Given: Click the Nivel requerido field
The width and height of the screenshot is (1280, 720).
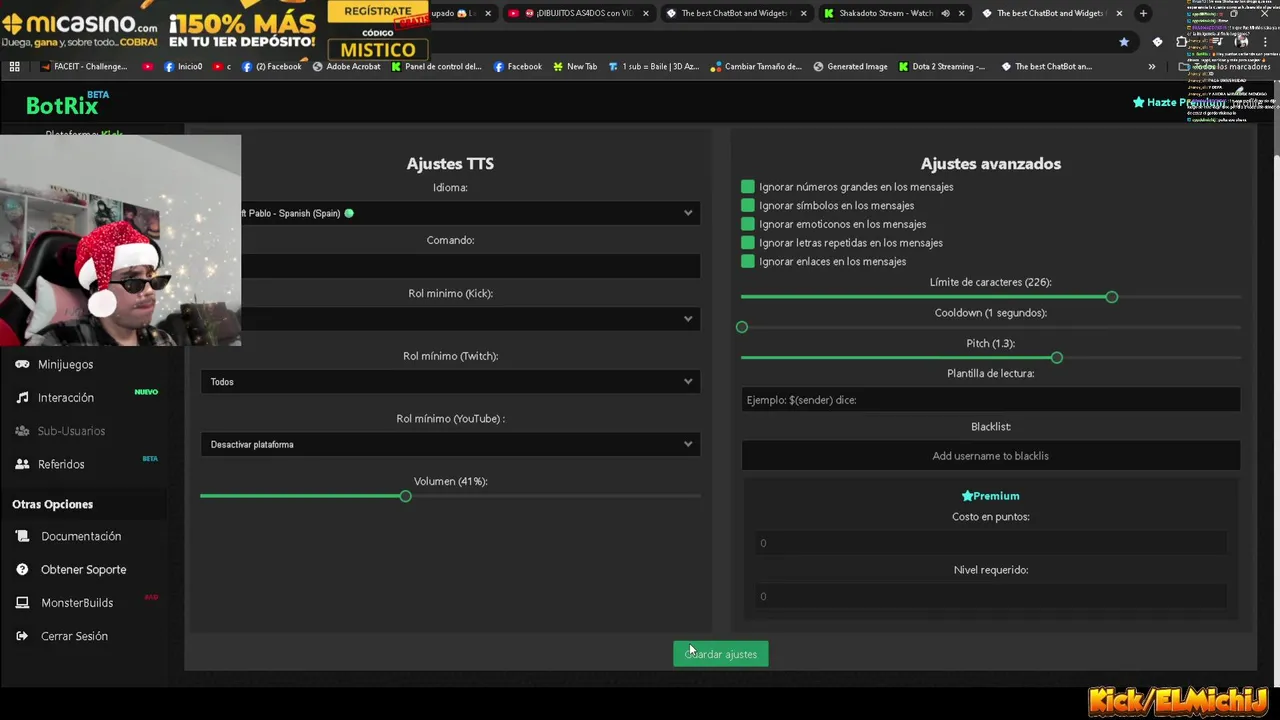Looking at the screenshot, I should pos(990,596).
